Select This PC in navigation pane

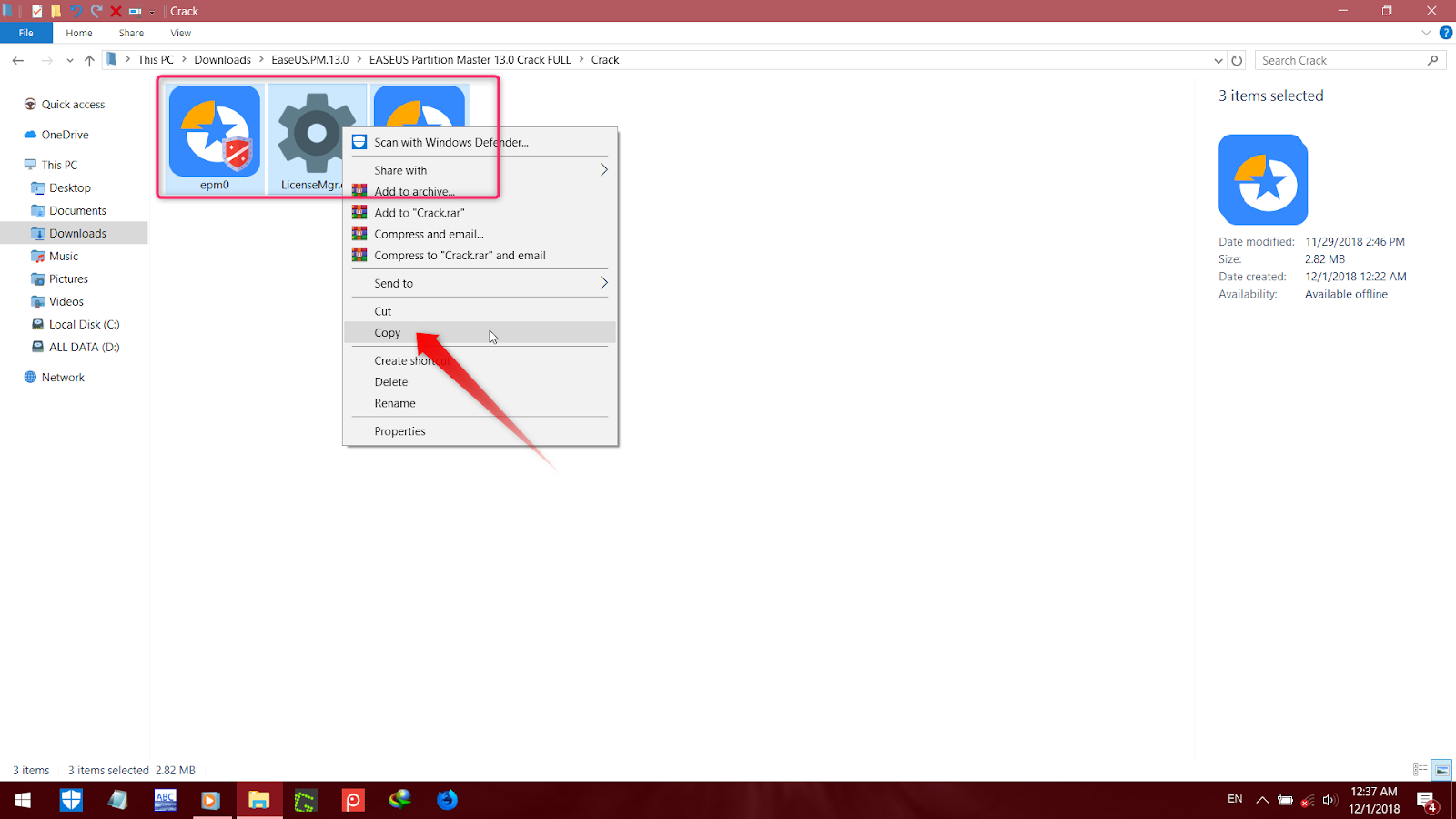click(59, 165)
